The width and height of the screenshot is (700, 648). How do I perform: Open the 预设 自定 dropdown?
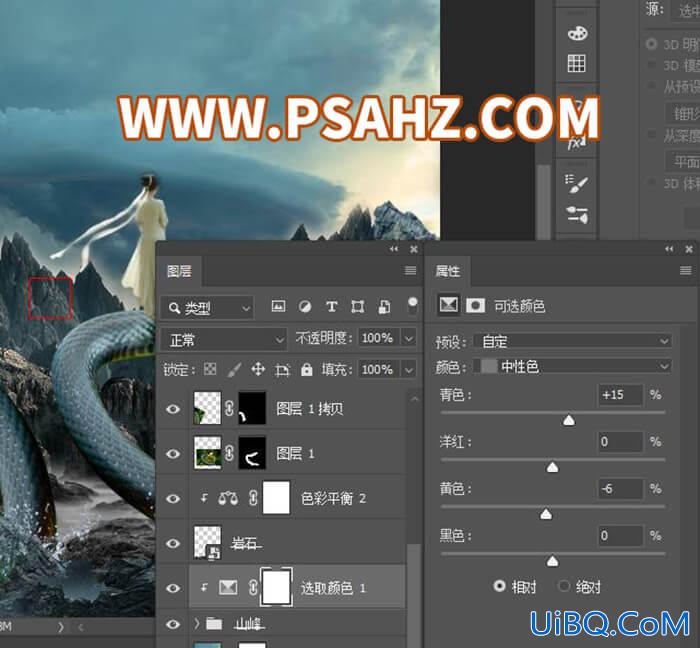pyautogui.click(x=572, y=341)
